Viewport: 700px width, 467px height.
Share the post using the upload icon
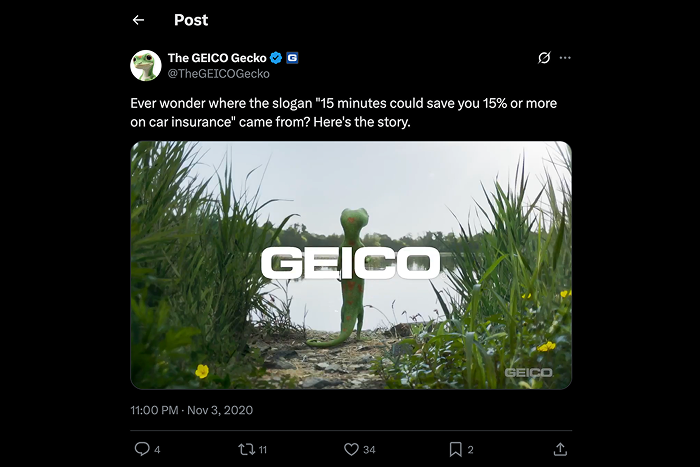(x=560, y=449)
